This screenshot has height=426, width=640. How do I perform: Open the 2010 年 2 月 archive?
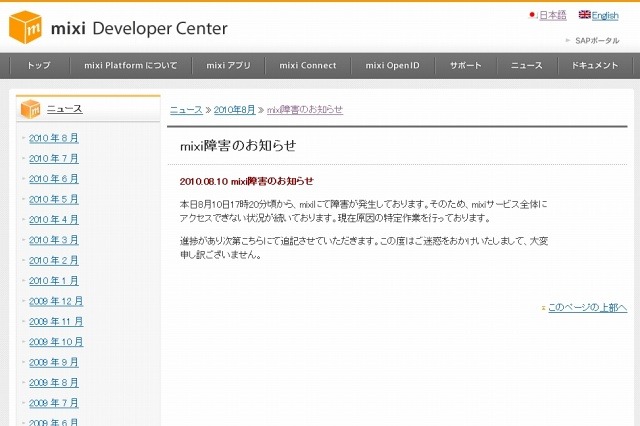click(x=53, y=261)
